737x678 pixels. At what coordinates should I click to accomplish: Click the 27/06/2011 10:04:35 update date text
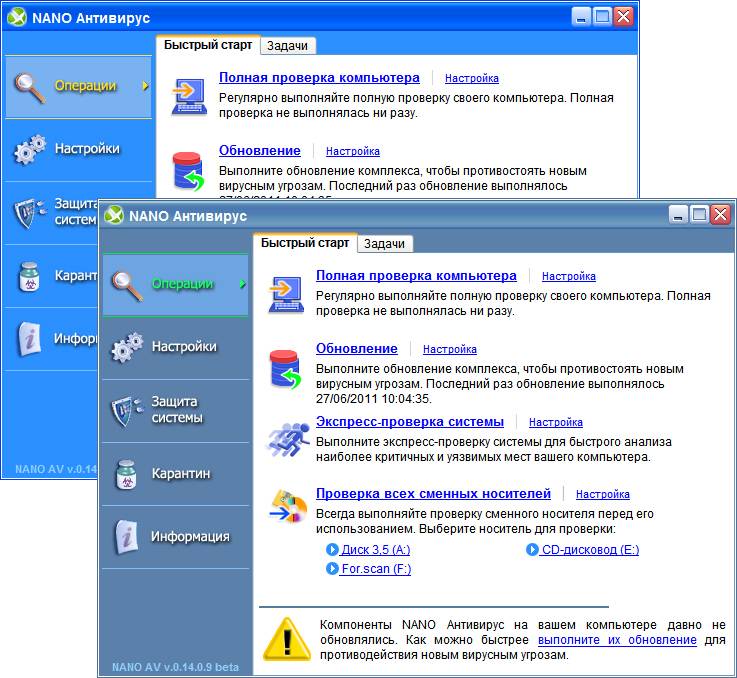[x=374, y=399]
